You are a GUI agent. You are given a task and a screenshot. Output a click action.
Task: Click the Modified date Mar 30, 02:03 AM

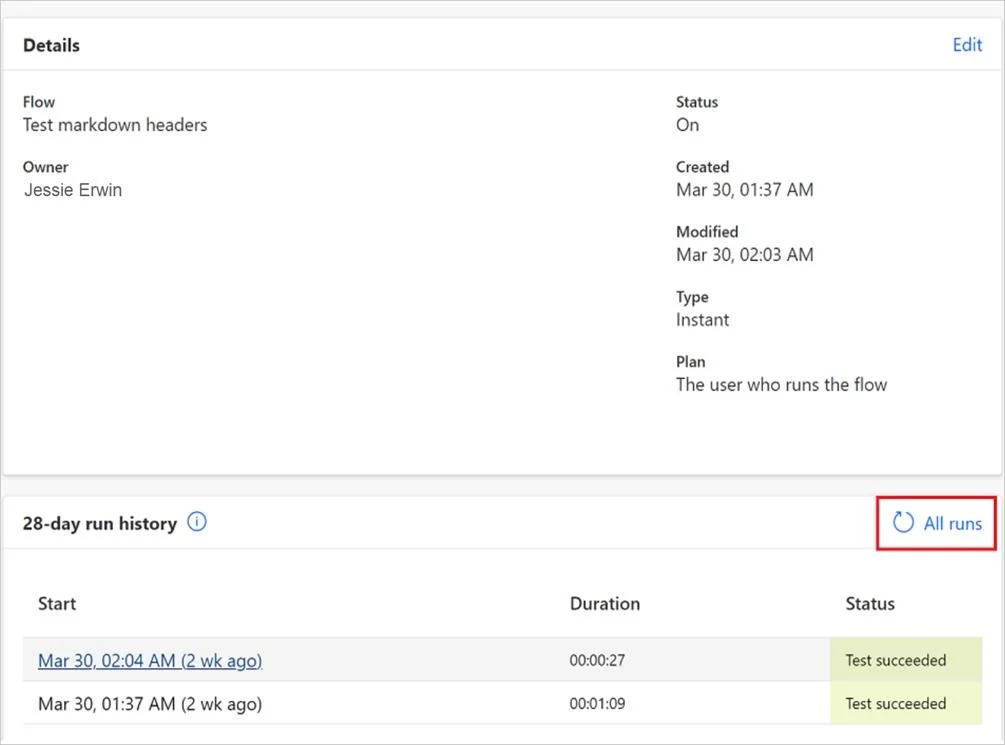point(745,255)
